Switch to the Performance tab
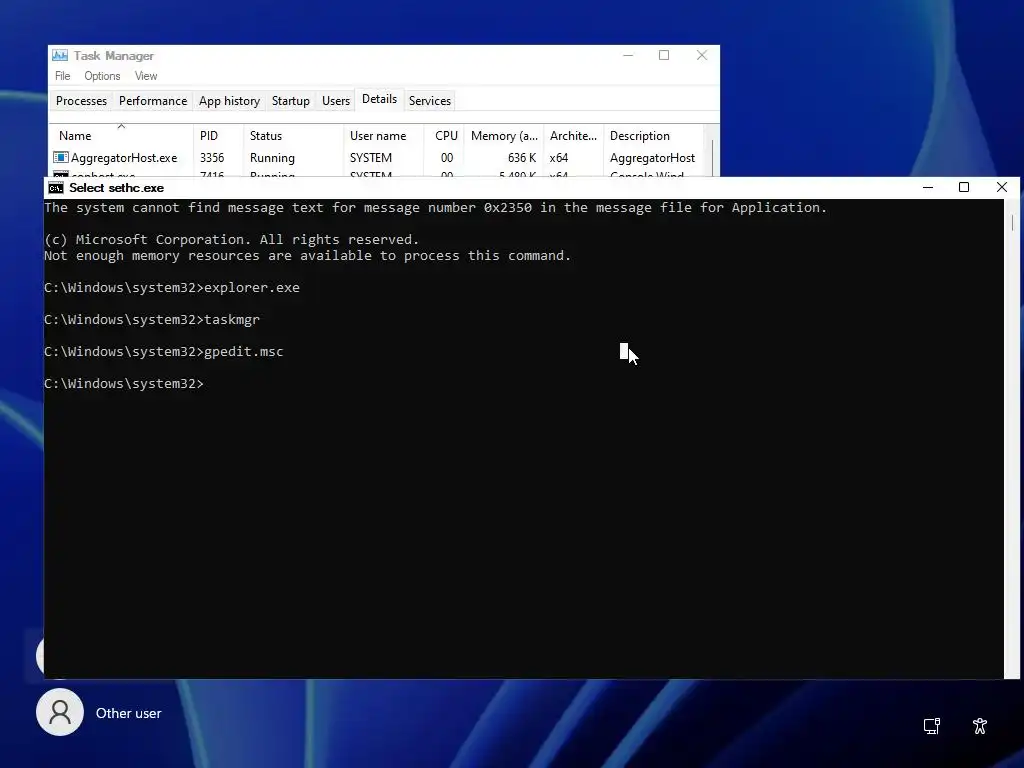1024x768 pixels. point(153,101)
